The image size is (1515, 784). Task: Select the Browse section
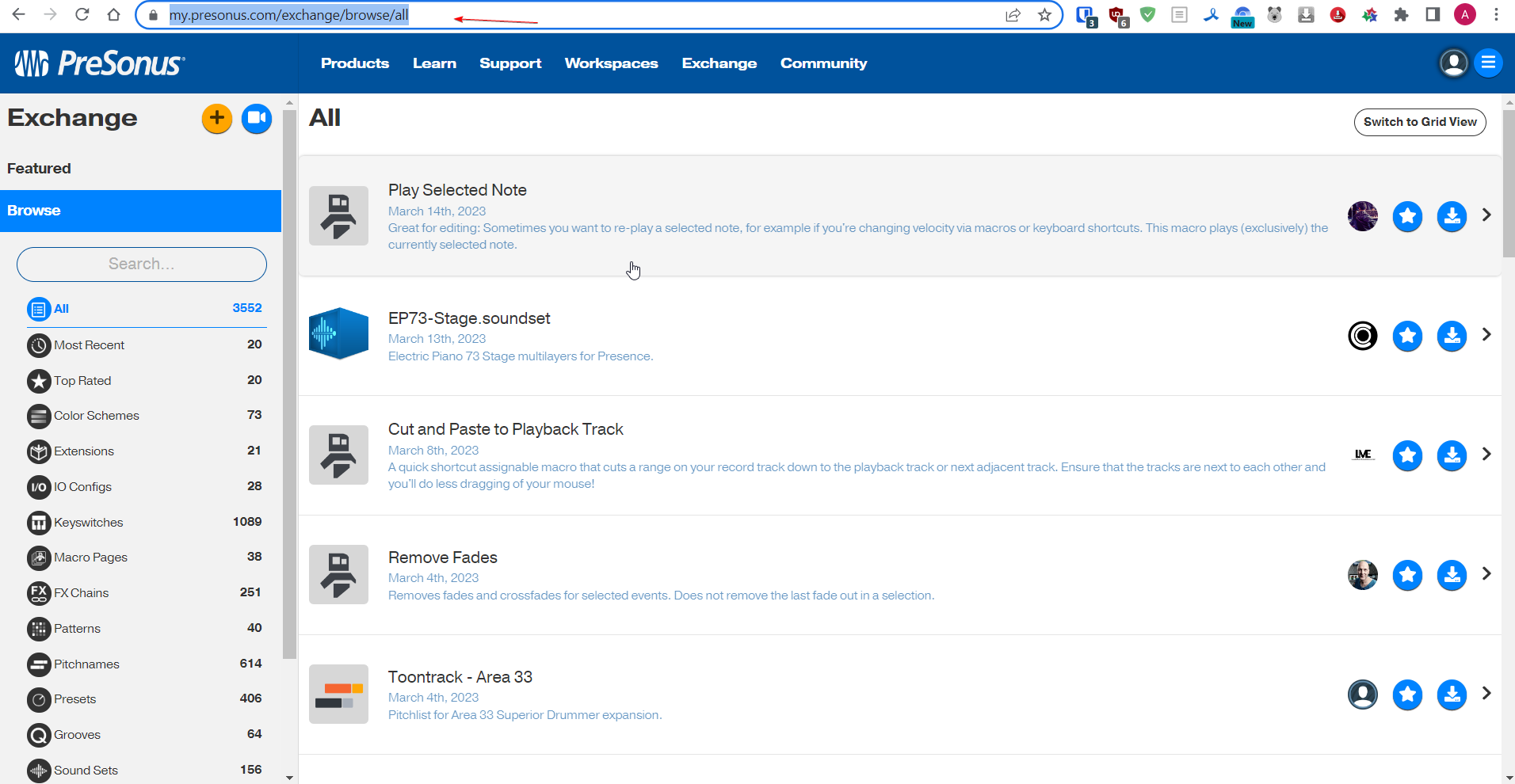(140, 211)
